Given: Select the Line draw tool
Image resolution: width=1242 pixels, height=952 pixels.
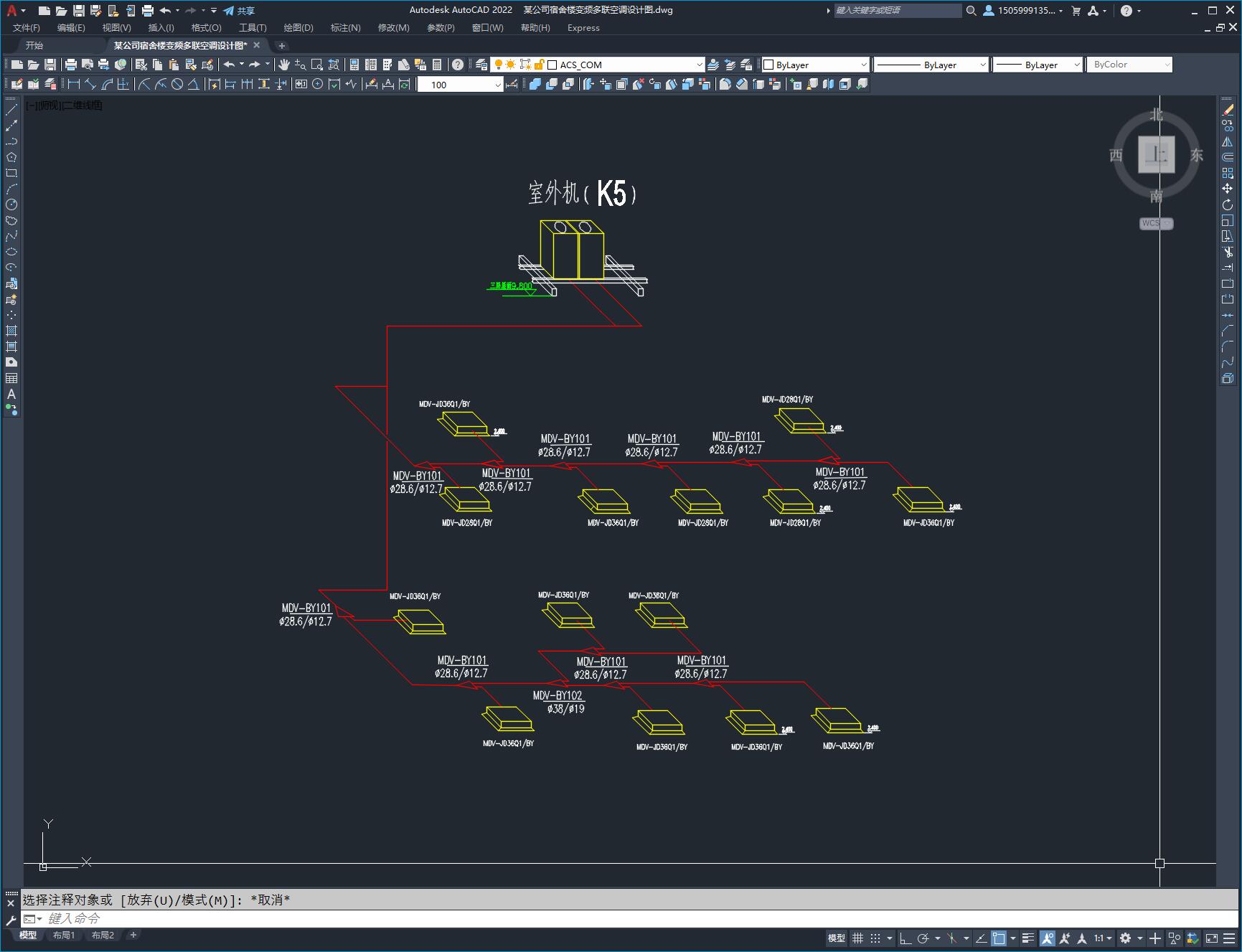Looking at the screenshot, I should (11, 110).
